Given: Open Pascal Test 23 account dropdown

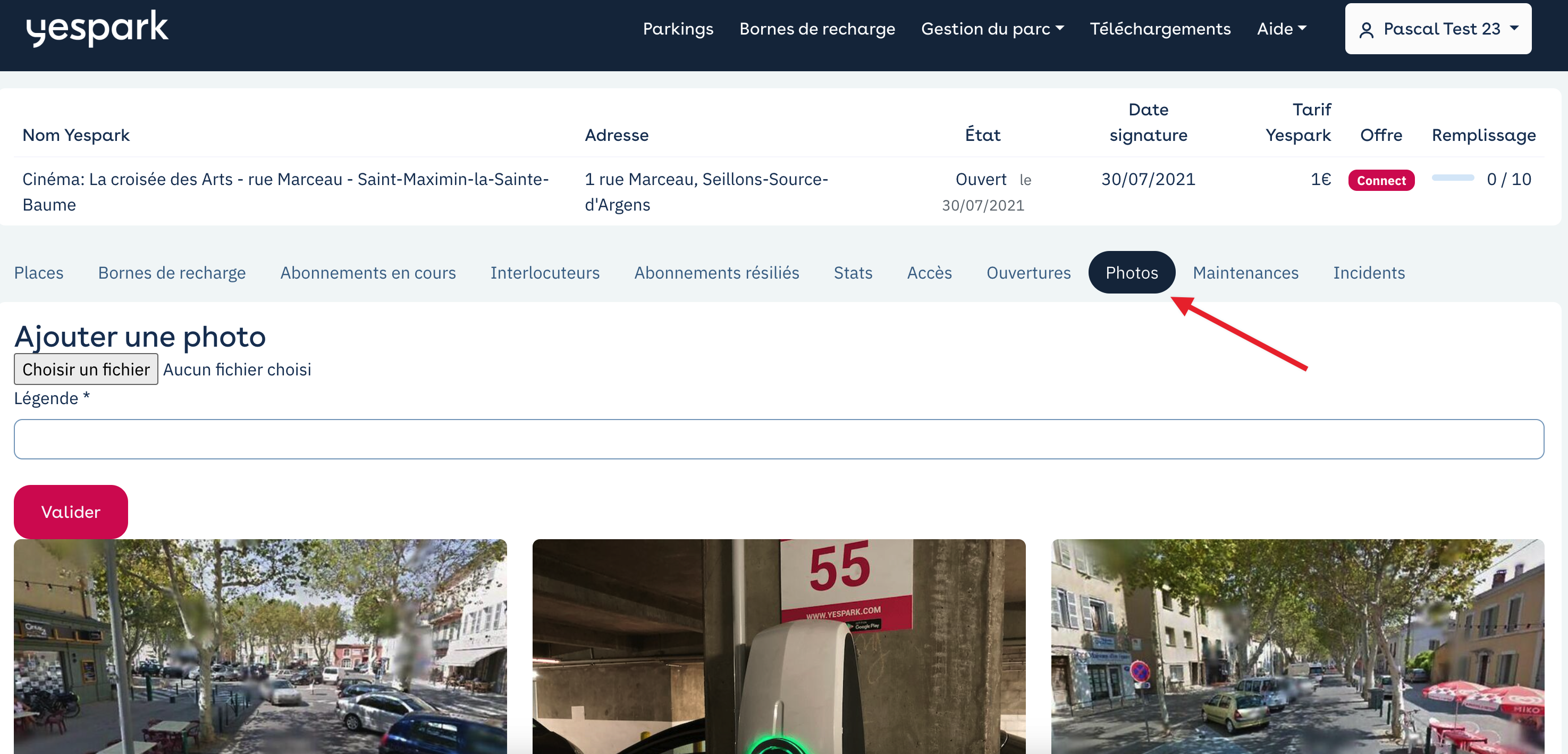Looking at the screenshot, I should coord(1438,29).
